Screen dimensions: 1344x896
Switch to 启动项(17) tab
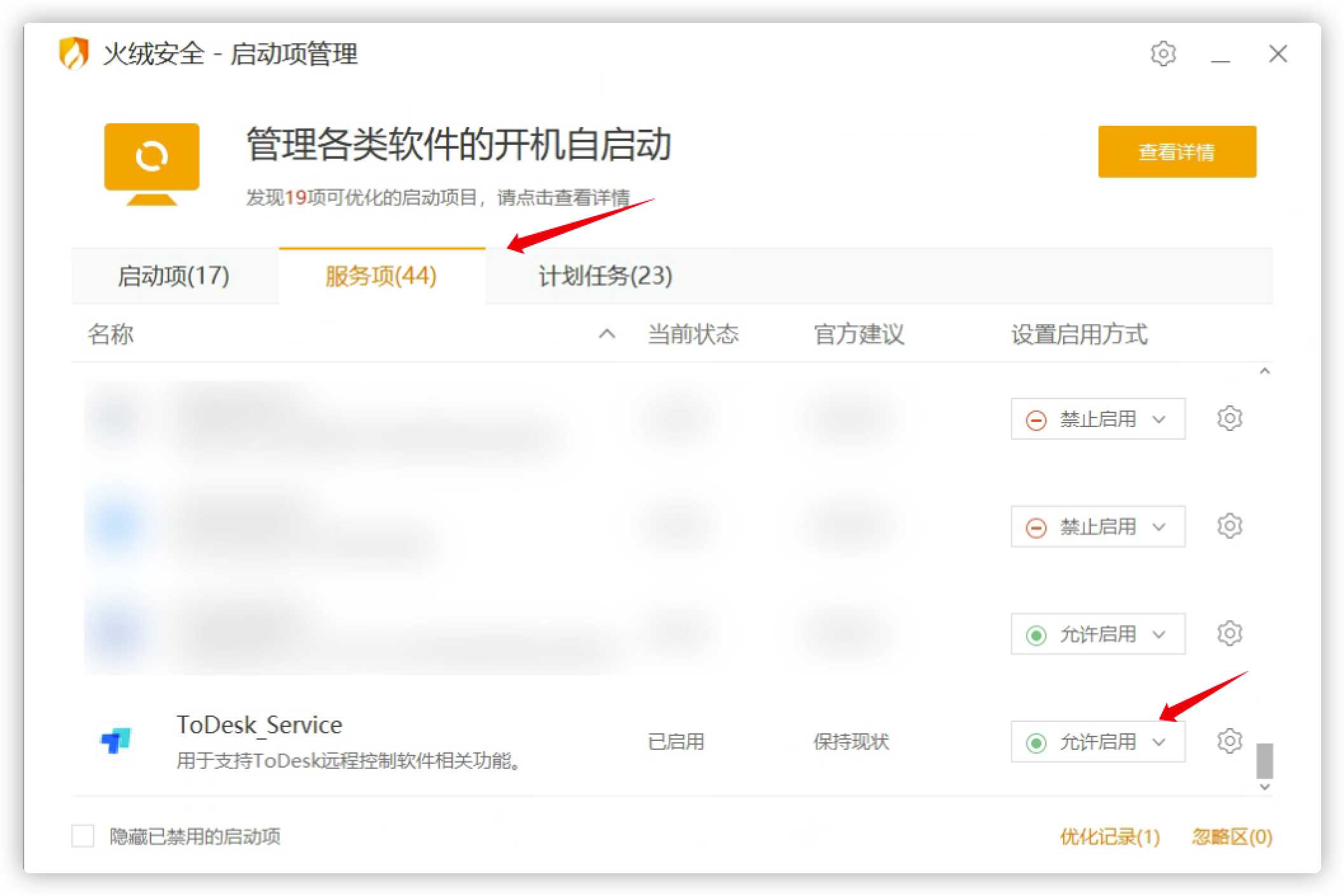point(174,276)
